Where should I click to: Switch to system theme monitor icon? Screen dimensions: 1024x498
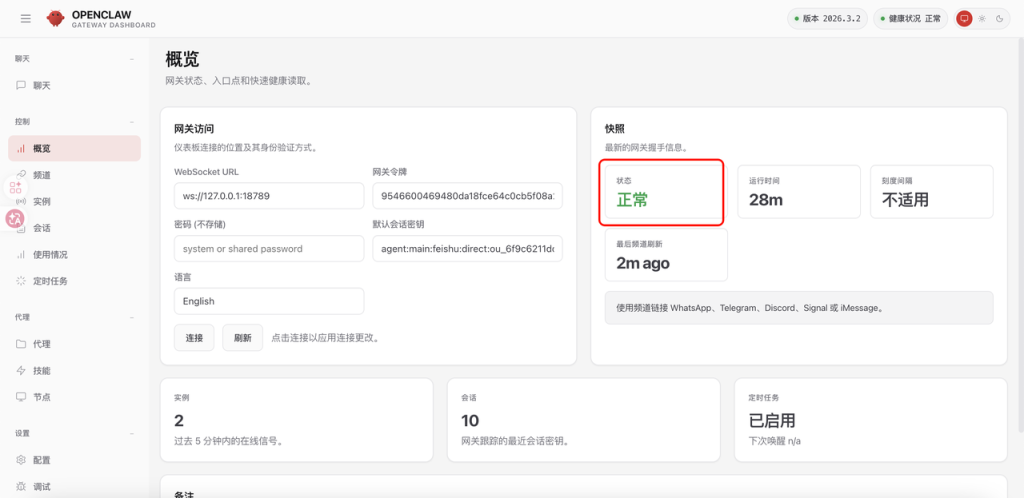[964, 18]
